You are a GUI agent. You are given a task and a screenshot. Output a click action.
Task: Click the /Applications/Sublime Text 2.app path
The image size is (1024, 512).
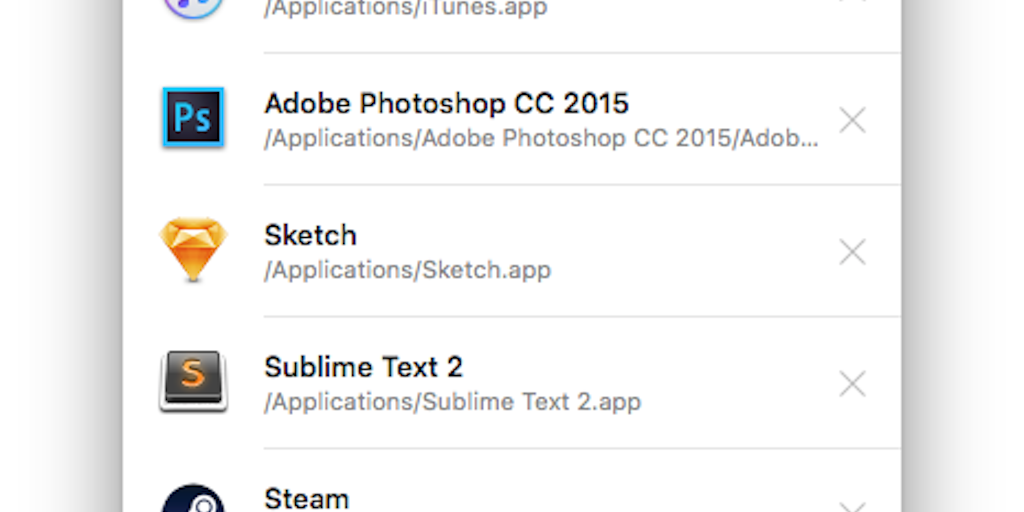pyautogui.click(x=453, y=402)
